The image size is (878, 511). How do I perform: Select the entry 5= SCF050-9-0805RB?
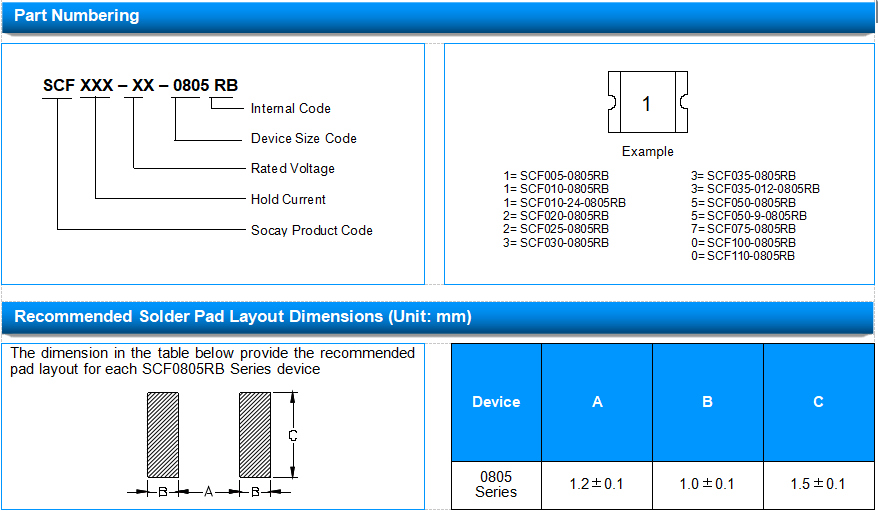click(x=749, y=216)
